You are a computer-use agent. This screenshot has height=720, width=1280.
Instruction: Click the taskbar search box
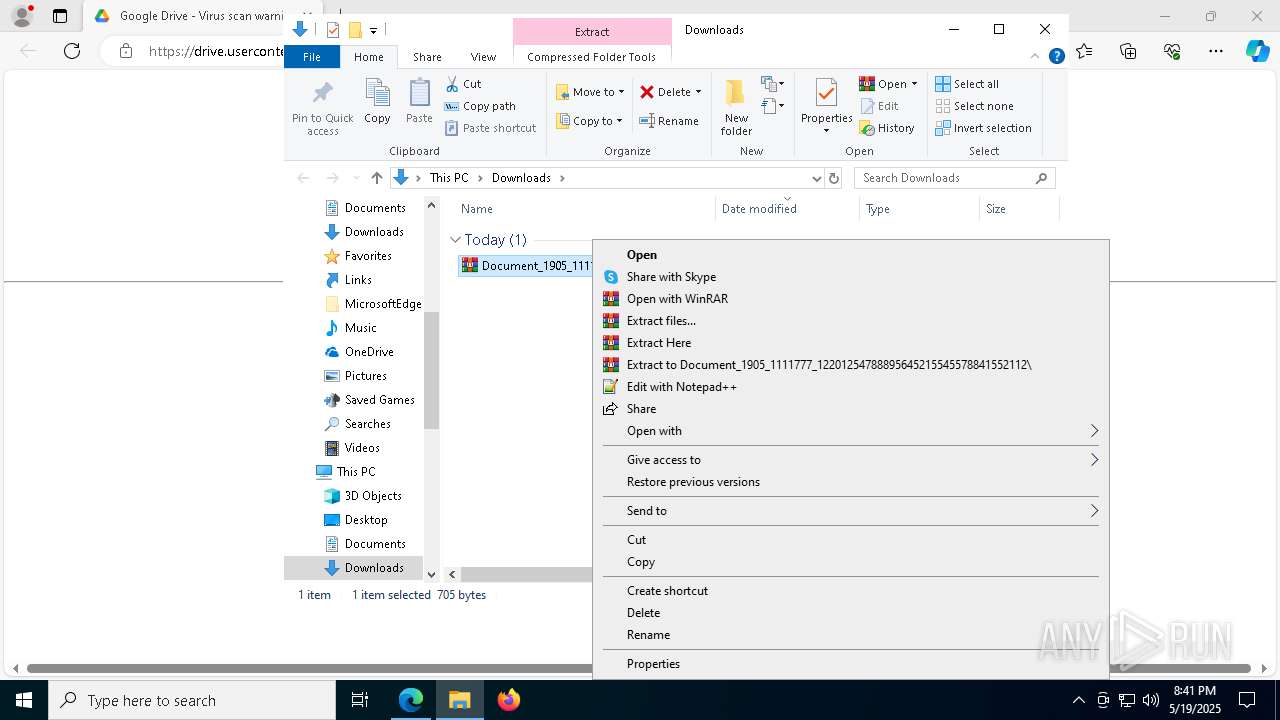(x=192, y=700)
